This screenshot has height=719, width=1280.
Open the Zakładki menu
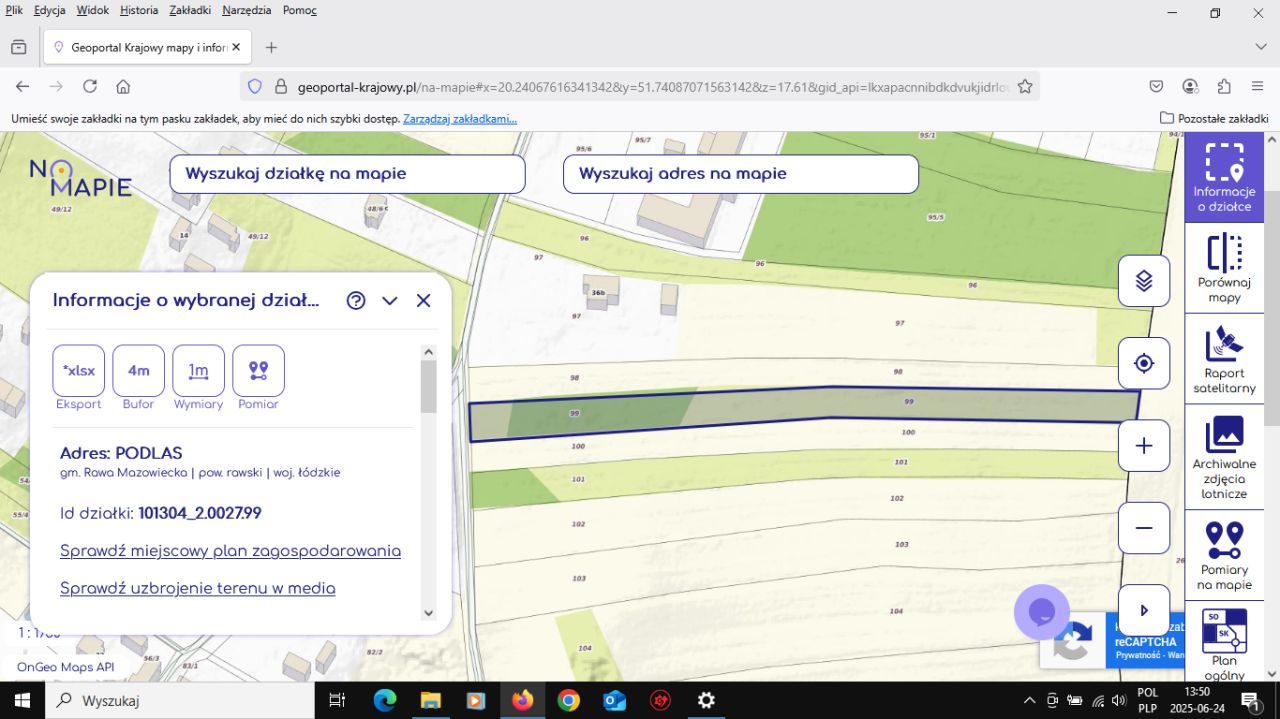click(x=190, y=10)
